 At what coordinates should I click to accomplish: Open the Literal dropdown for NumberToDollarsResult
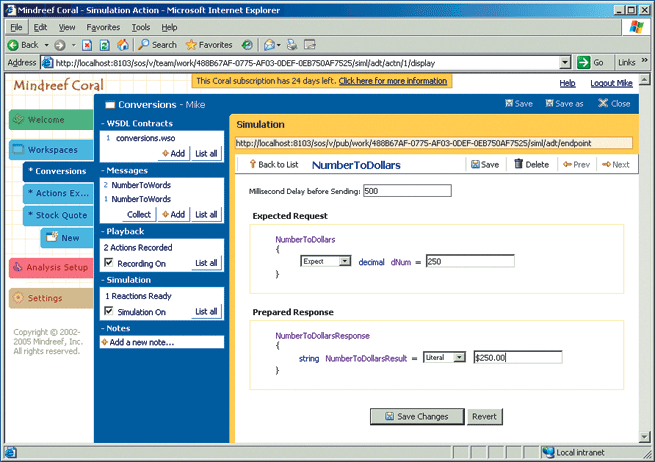pos(444,357)
